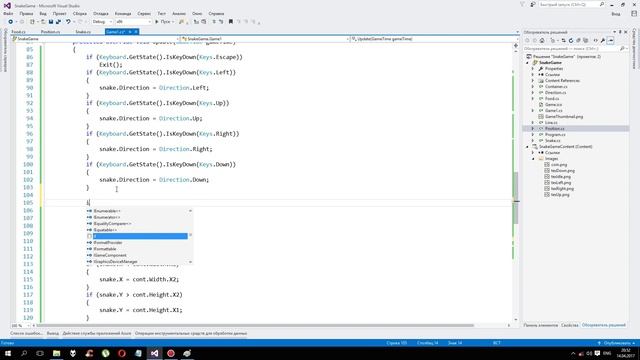Viewport: 640px width, 360px height.
Task: Expand the Container.cs node
Action: tap(533, 87)
